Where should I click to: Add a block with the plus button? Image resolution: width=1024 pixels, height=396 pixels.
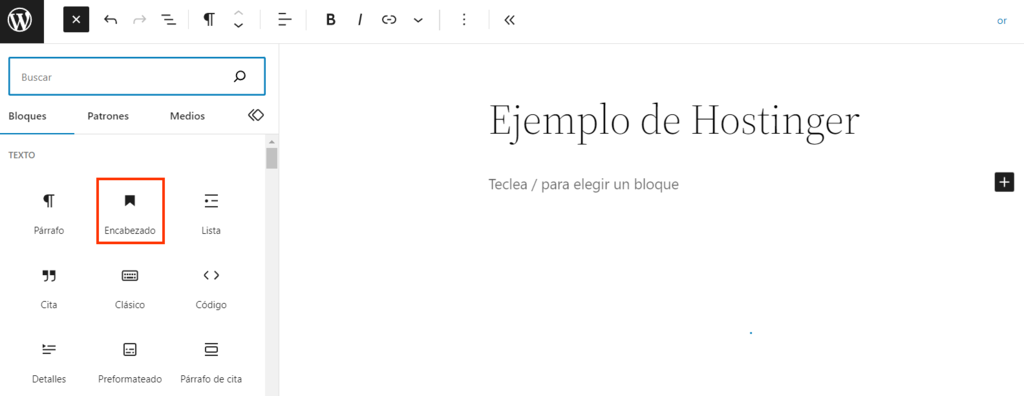pyautogui.click(x=1004, y=182)
